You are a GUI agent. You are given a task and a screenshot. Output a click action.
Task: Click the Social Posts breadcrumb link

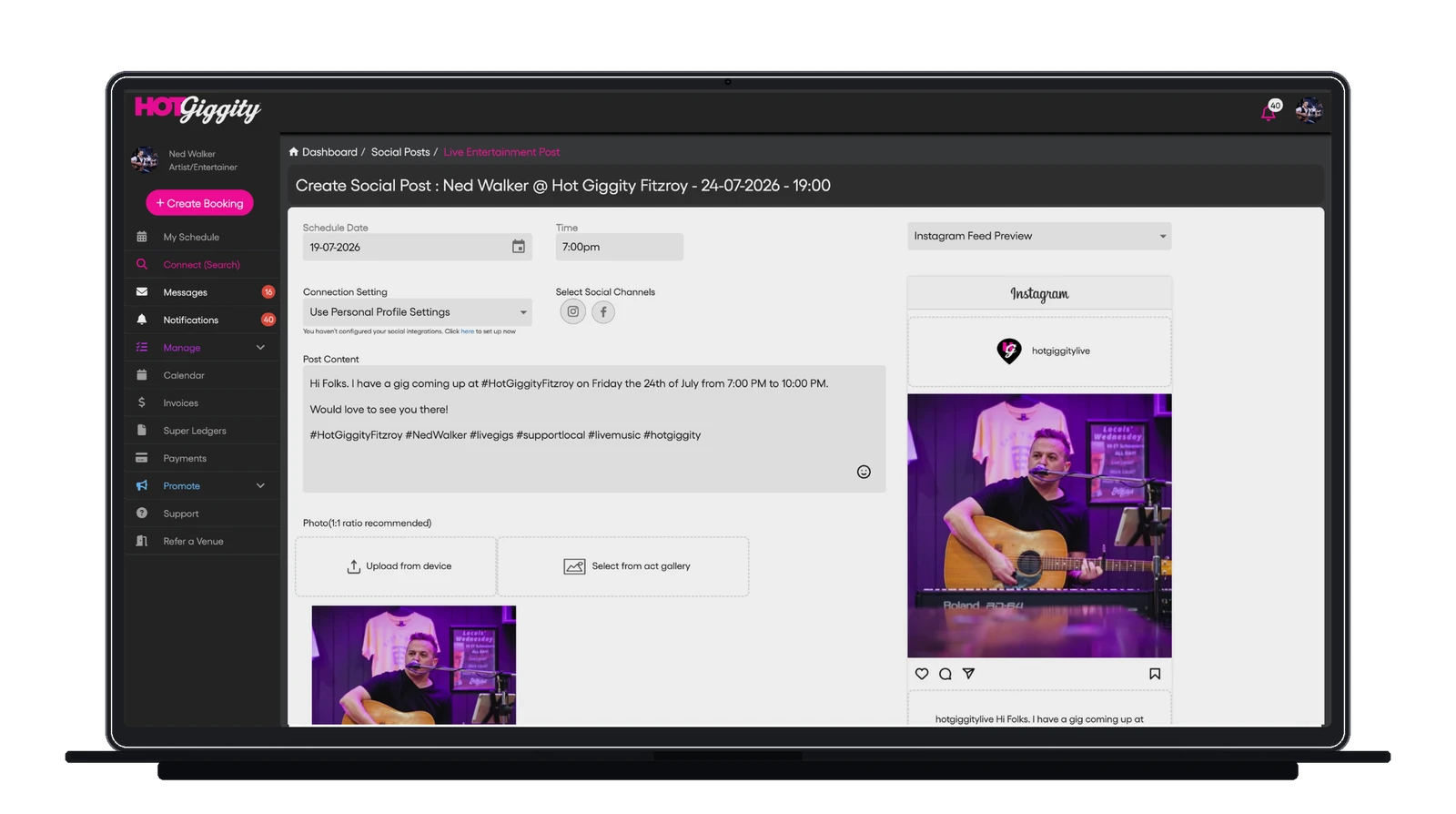tap(400, 152)
